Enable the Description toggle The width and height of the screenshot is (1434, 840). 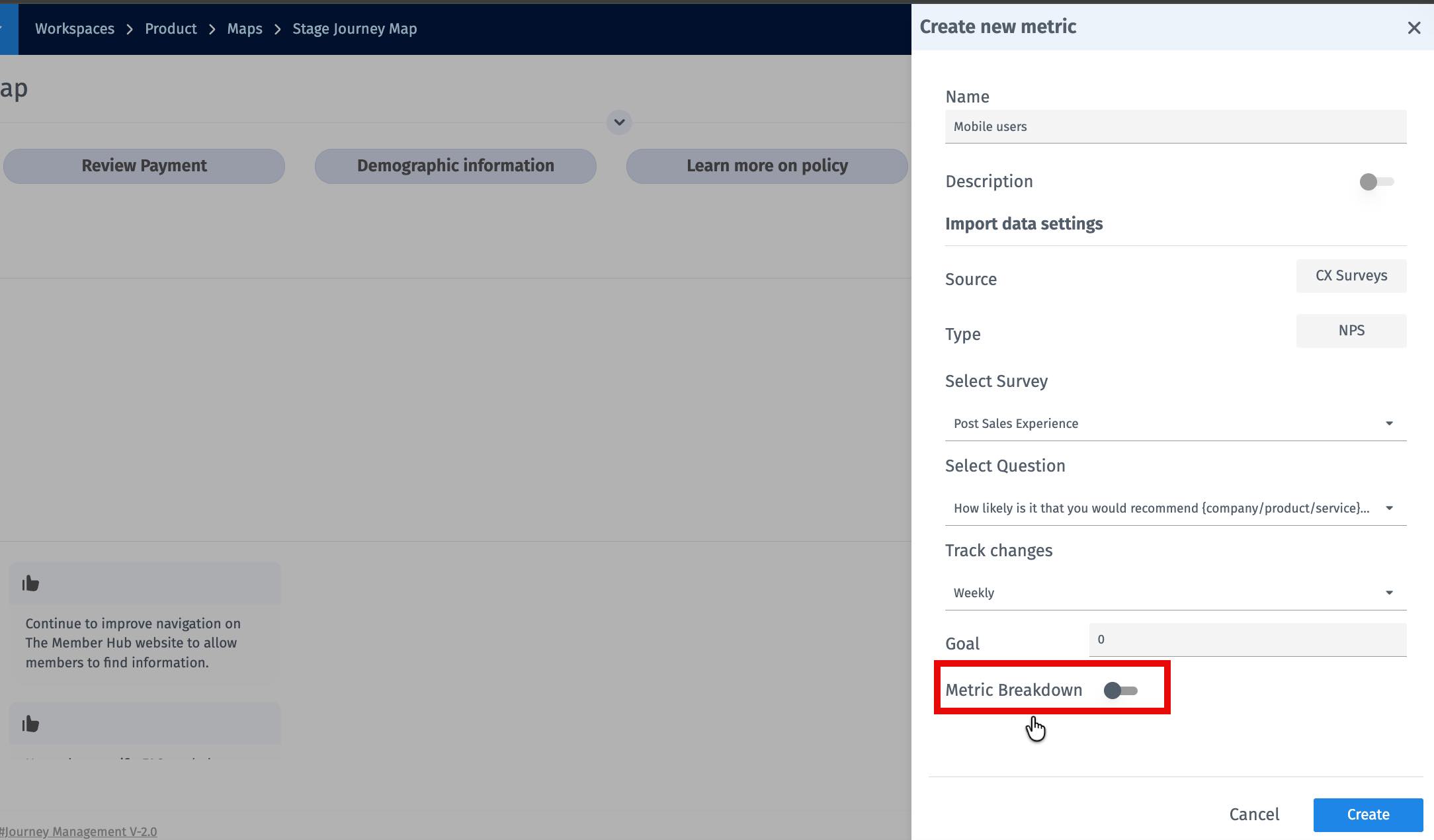point(1376,182)
